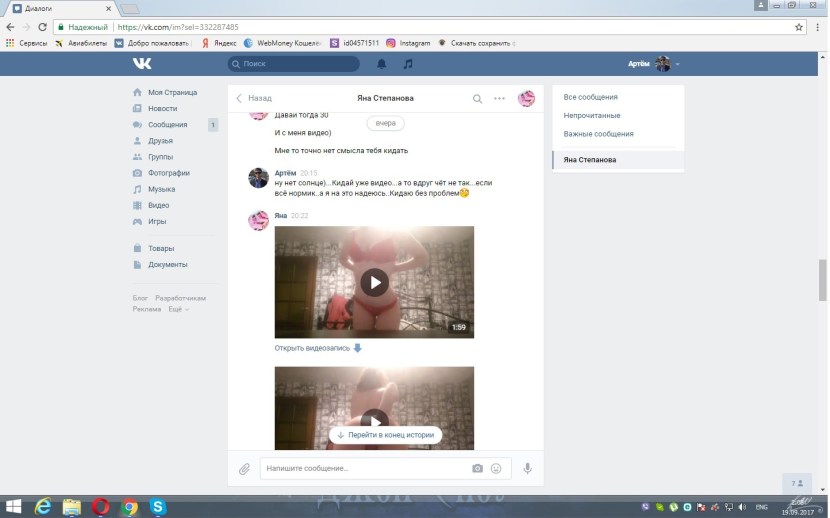Expand the Артём profile dropdown menu
The image size is (830, 518).
click(678, 64)
